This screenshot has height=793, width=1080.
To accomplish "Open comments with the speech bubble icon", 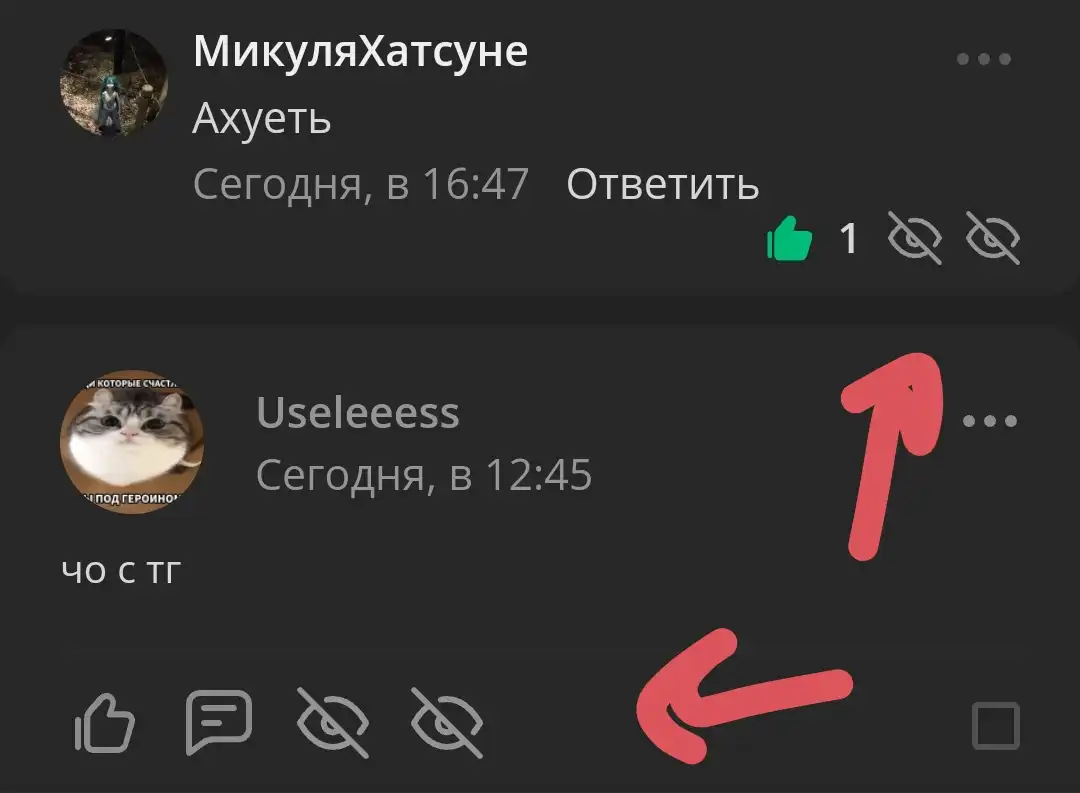I will click(219, 721).
